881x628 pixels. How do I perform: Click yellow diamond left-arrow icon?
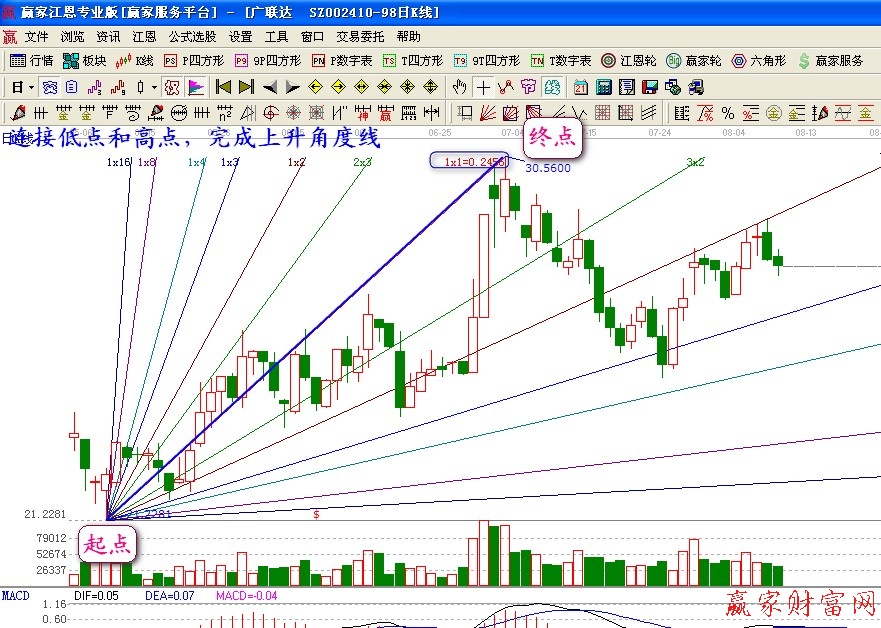[x=315, y=87]
